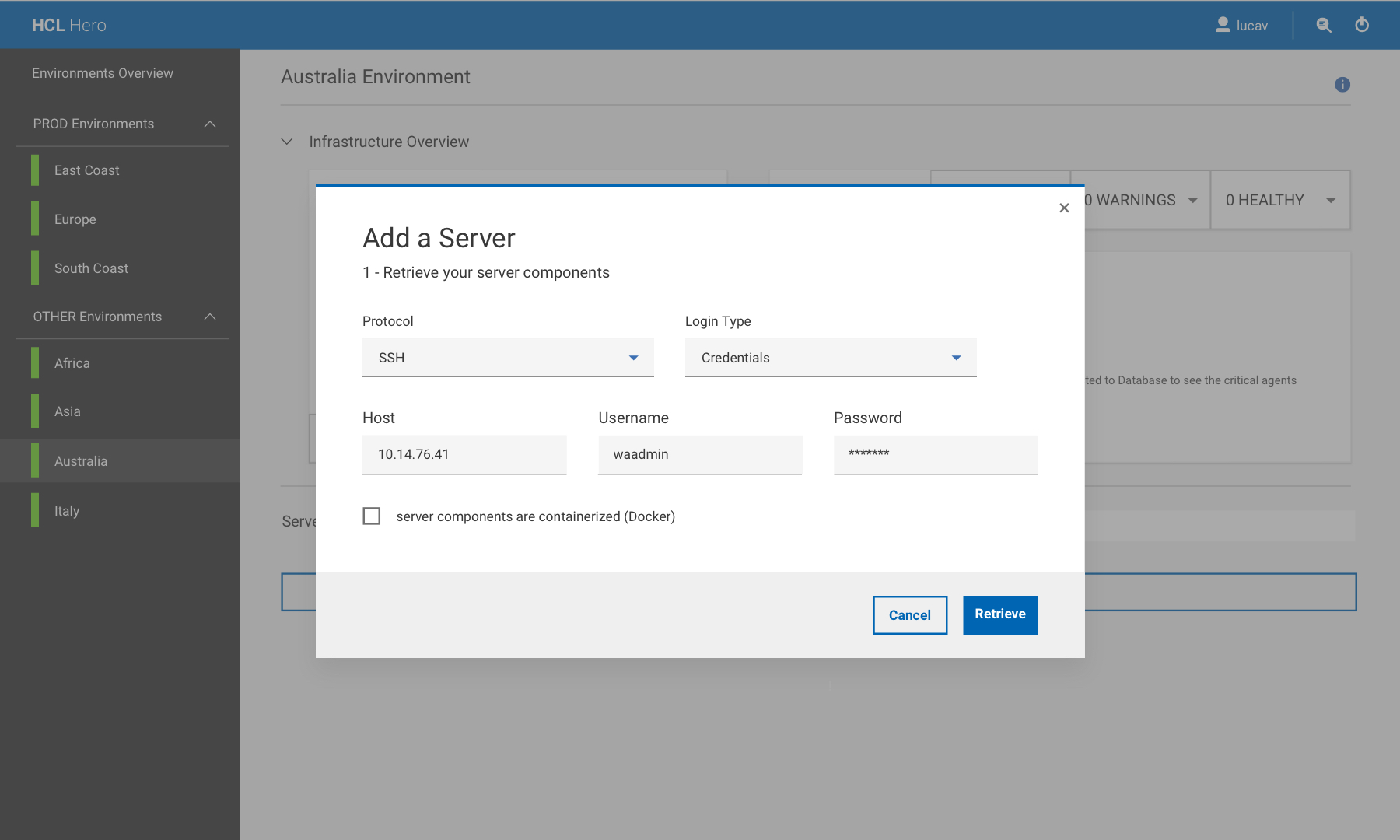The width and height of the screenshot is (1400, 840).
Task: Collapse the Infrastructure Overview section
Action: coord(287,142)
